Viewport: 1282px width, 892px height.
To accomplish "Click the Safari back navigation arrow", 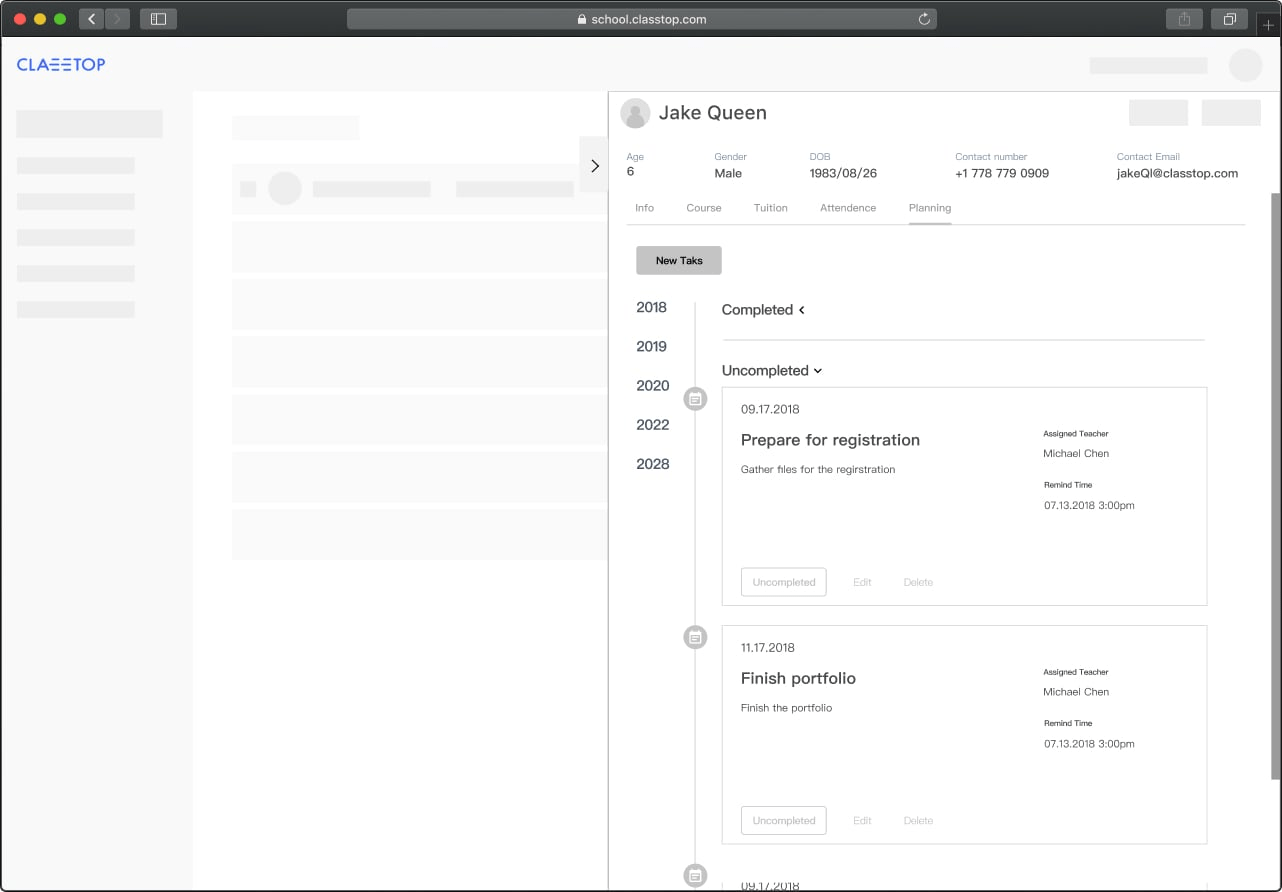I will click(92, 19).
